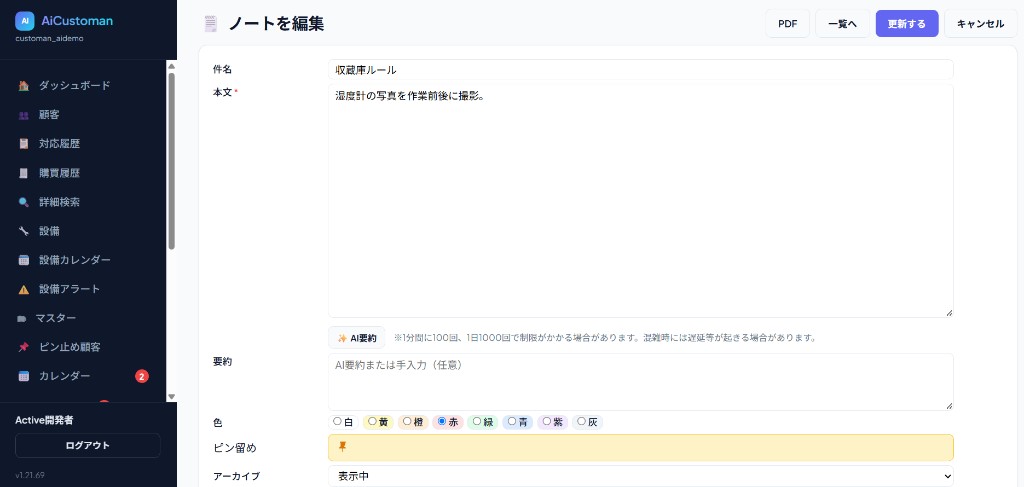Click the 要約 text area
The width and height of the screenshot is (1024, 487).
click(641, 382)
